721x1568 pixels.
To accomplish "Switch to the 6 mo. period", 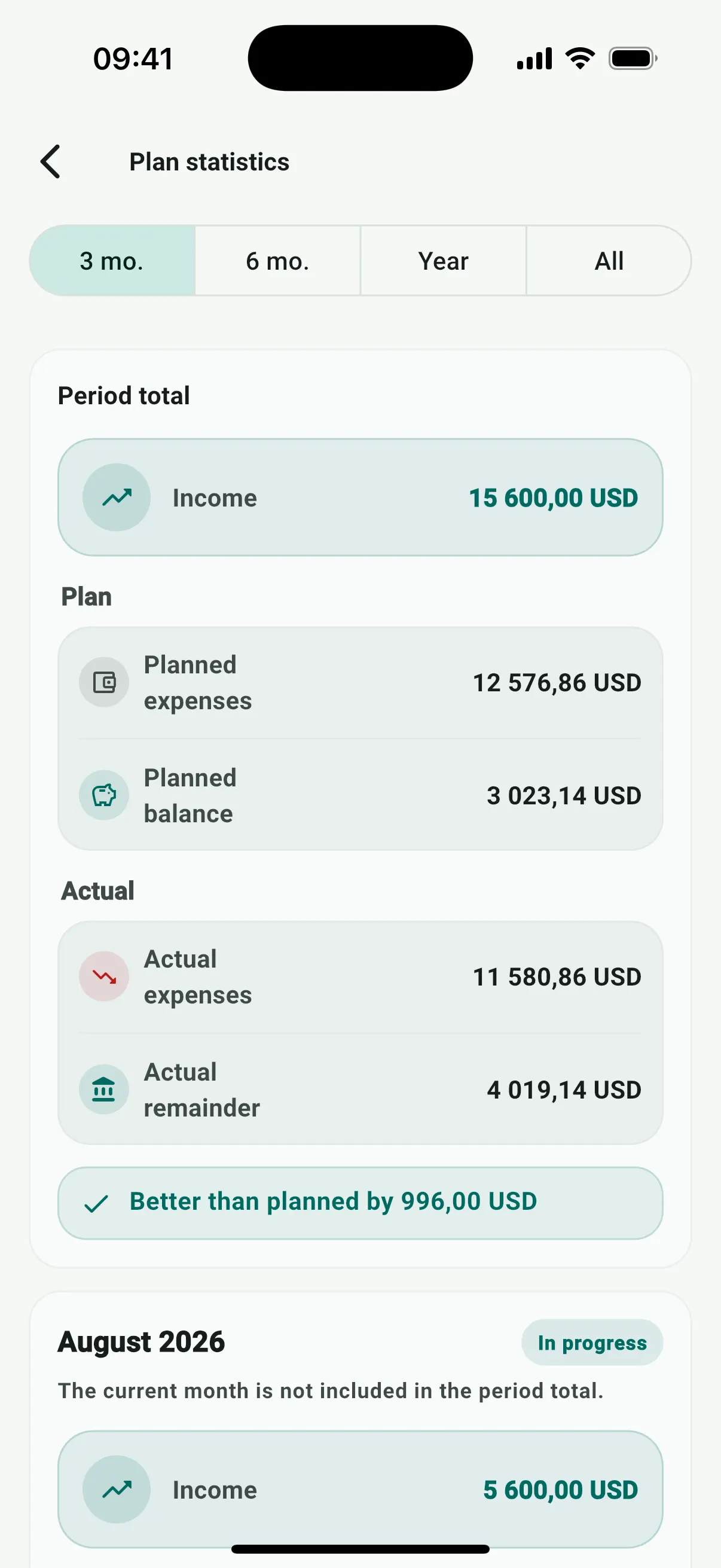I will (x=277, y=261).
